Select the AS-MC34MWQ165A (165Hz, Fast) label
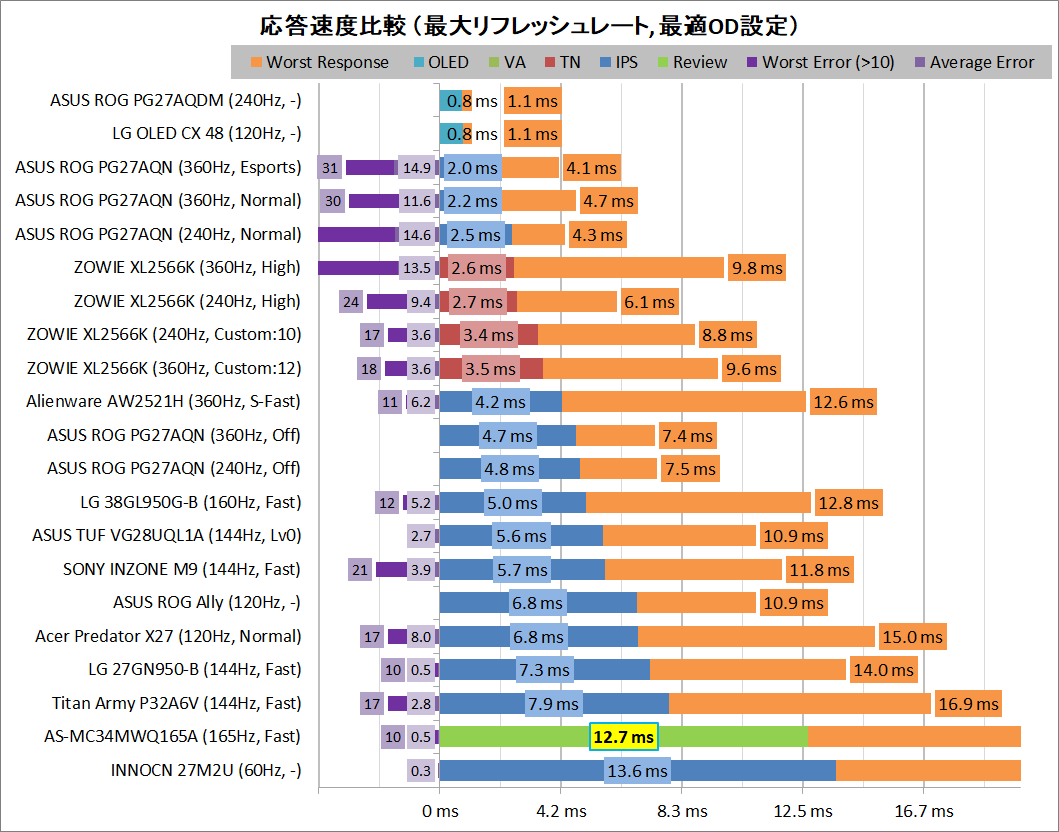This screenshot has height=832, width=1059. point(172,736)
